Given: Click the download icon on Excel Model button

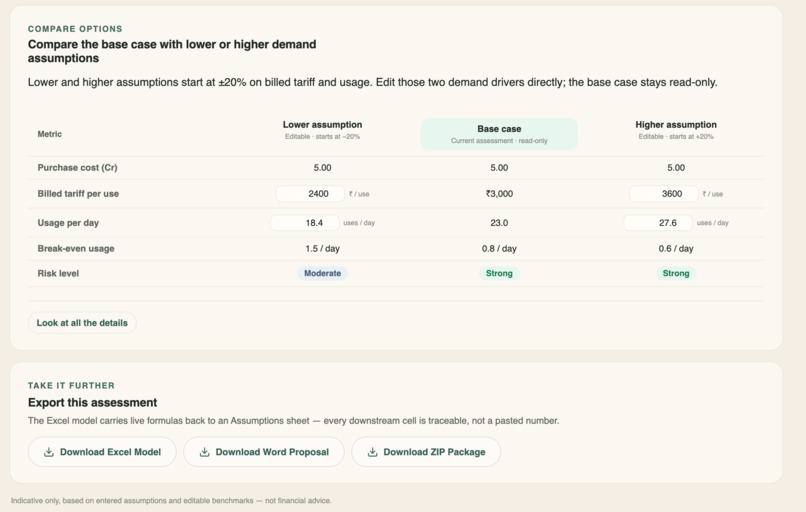Looking at the screenshot, I should coord(49,452).
